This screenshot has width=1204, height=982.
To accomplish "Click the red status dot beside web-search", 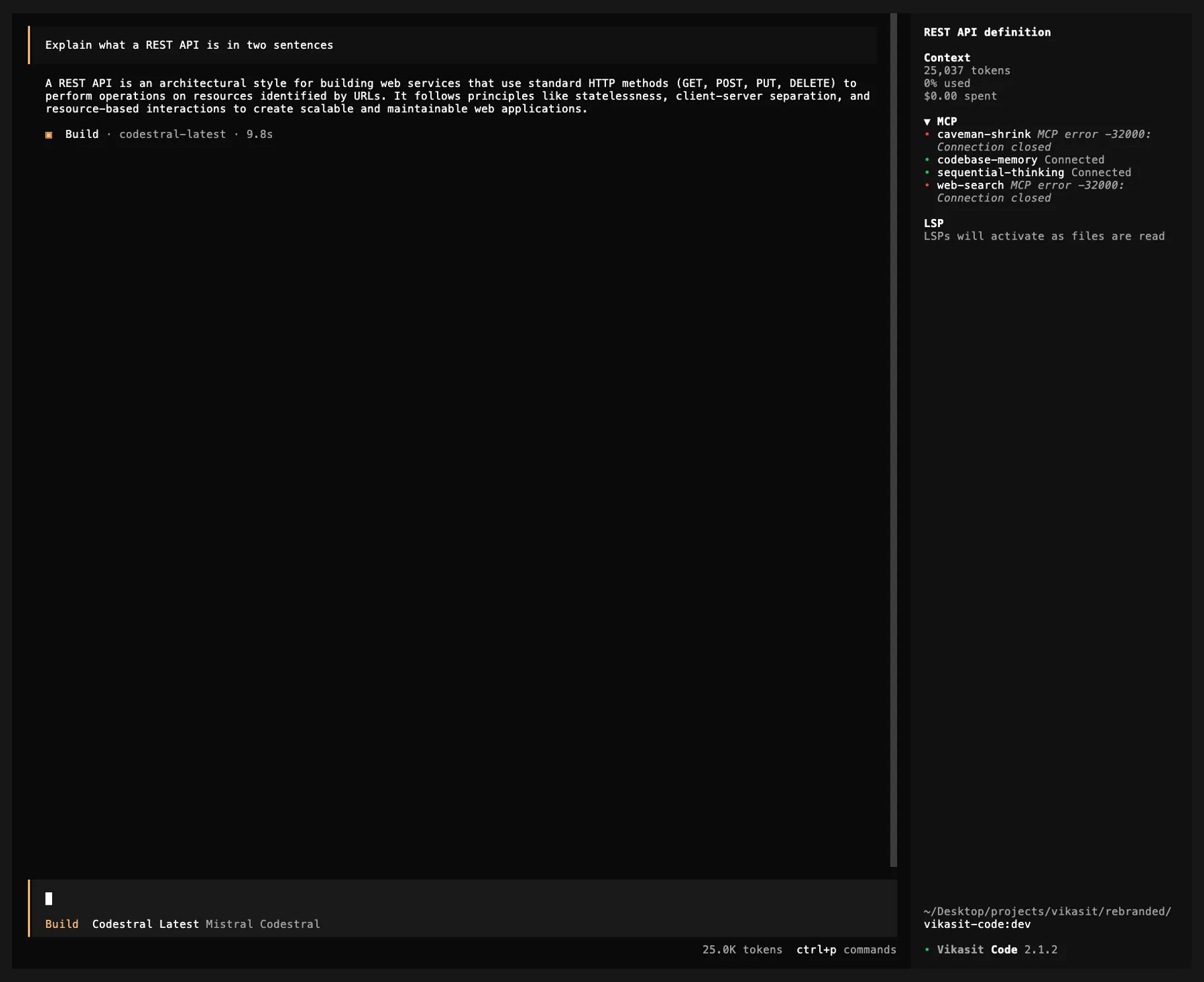I will pos(927,185).
